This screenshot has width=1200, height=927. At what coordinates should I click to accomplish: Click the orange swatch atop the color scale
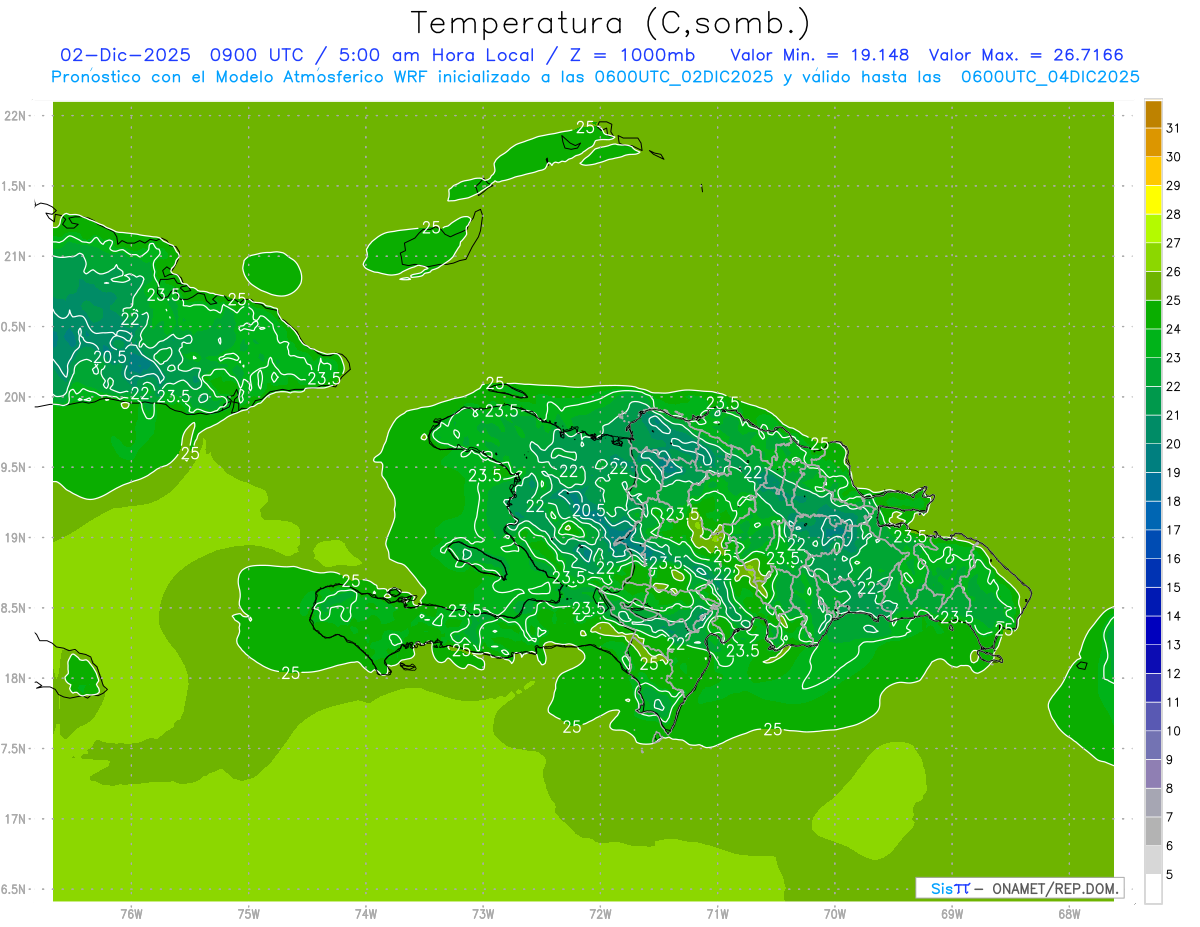click(x=1153, y=114)
